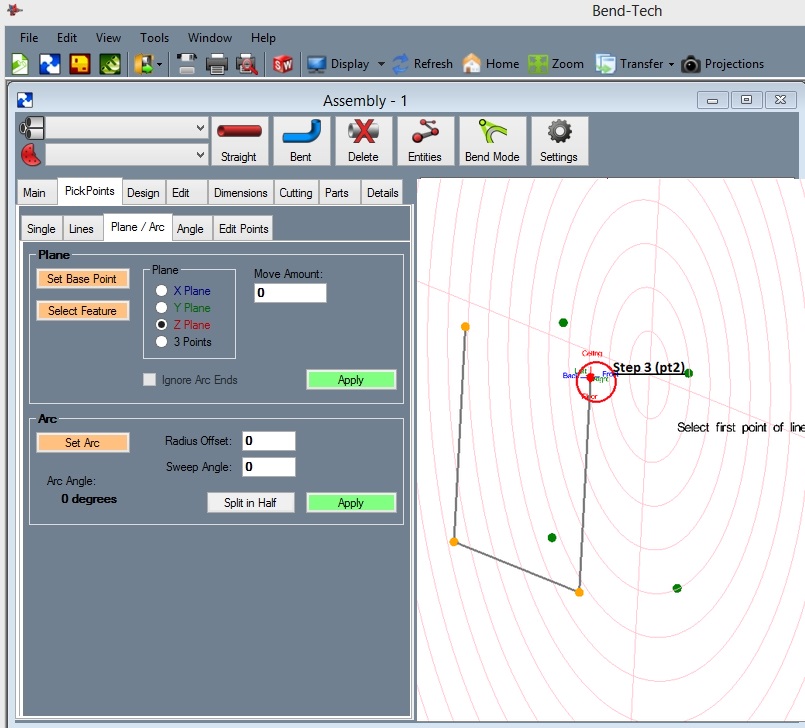Expand the Display dropdown arrow
The height and width of the screenshot is (728, 805).
click(381, 64)
